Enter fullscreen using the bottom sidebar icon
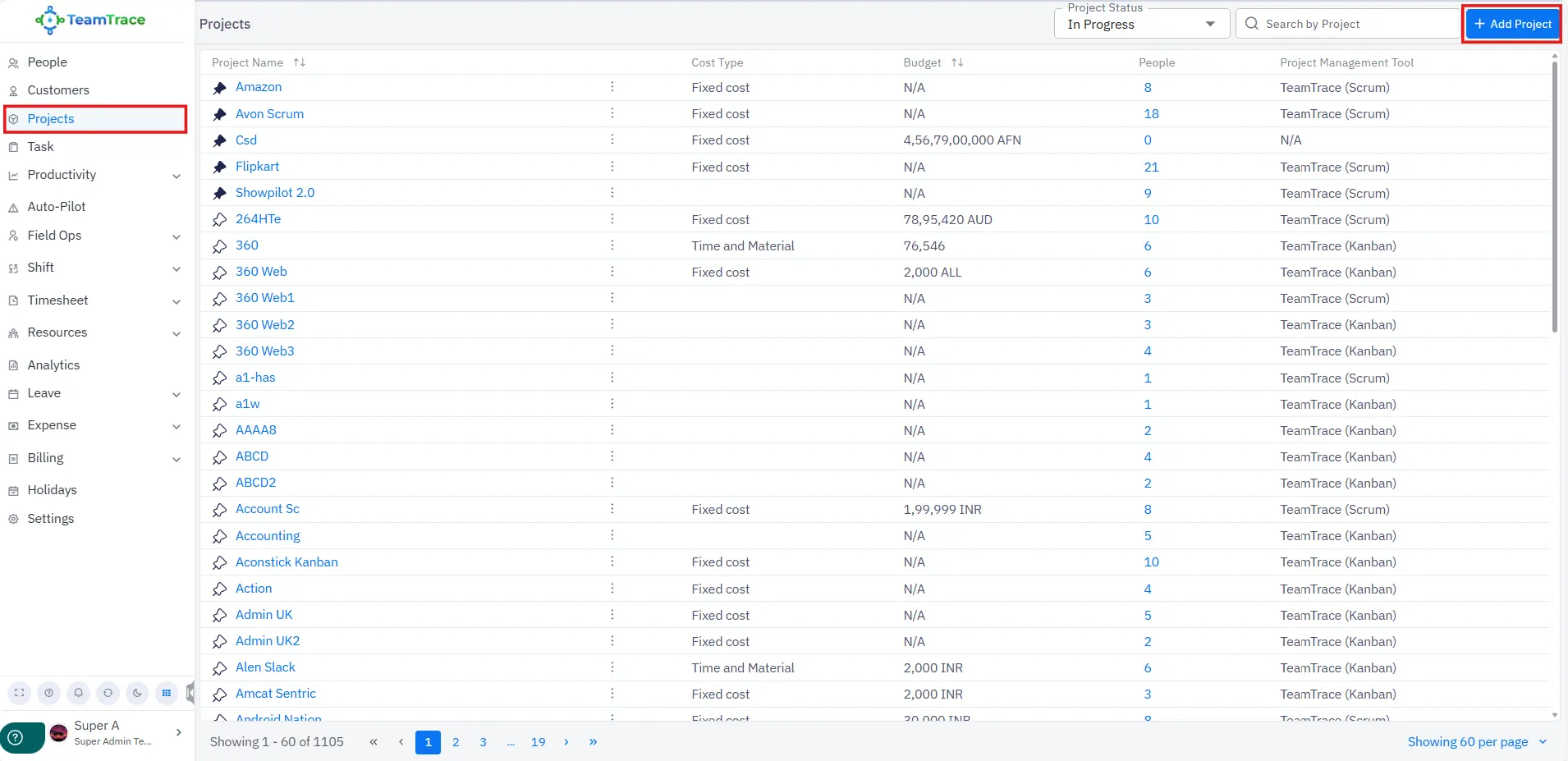Screen dimensions: 1568x761 coord(20,693)
